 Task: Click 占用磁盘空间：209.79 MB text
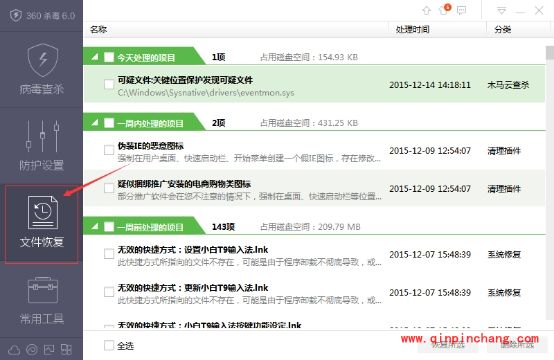[310, 226]
